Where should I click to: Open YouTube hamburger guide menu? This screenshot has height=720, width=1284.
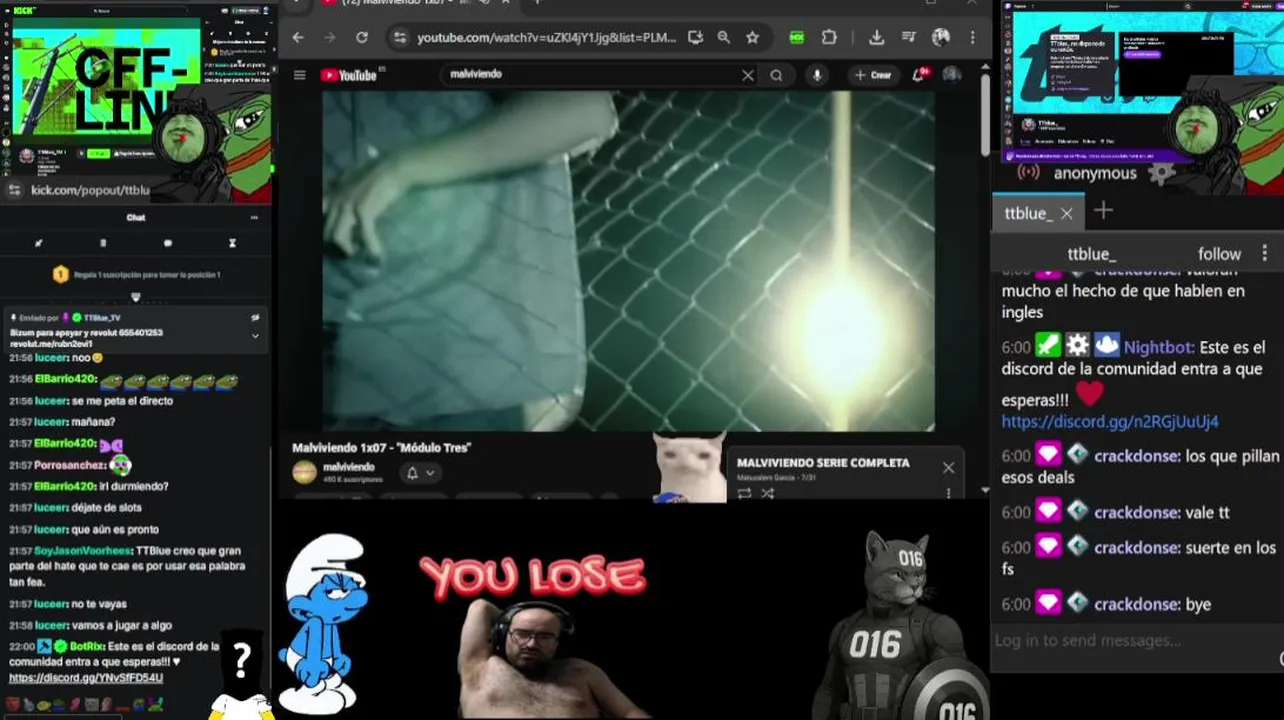pyautogui.click(x=299, y=75)
